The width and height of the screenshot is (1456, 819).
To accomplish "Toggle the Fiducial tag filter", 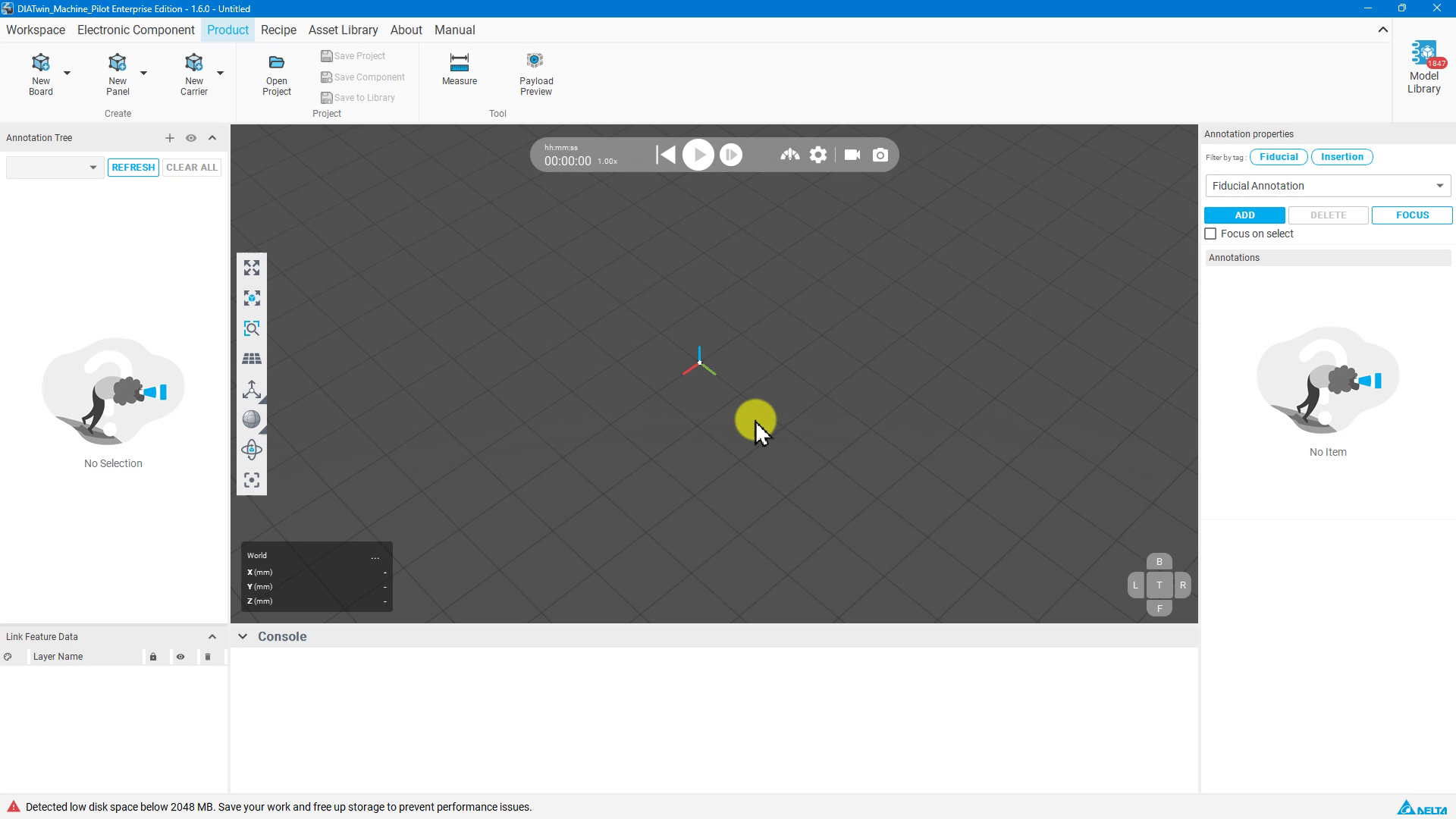I will click(1279, 157).
